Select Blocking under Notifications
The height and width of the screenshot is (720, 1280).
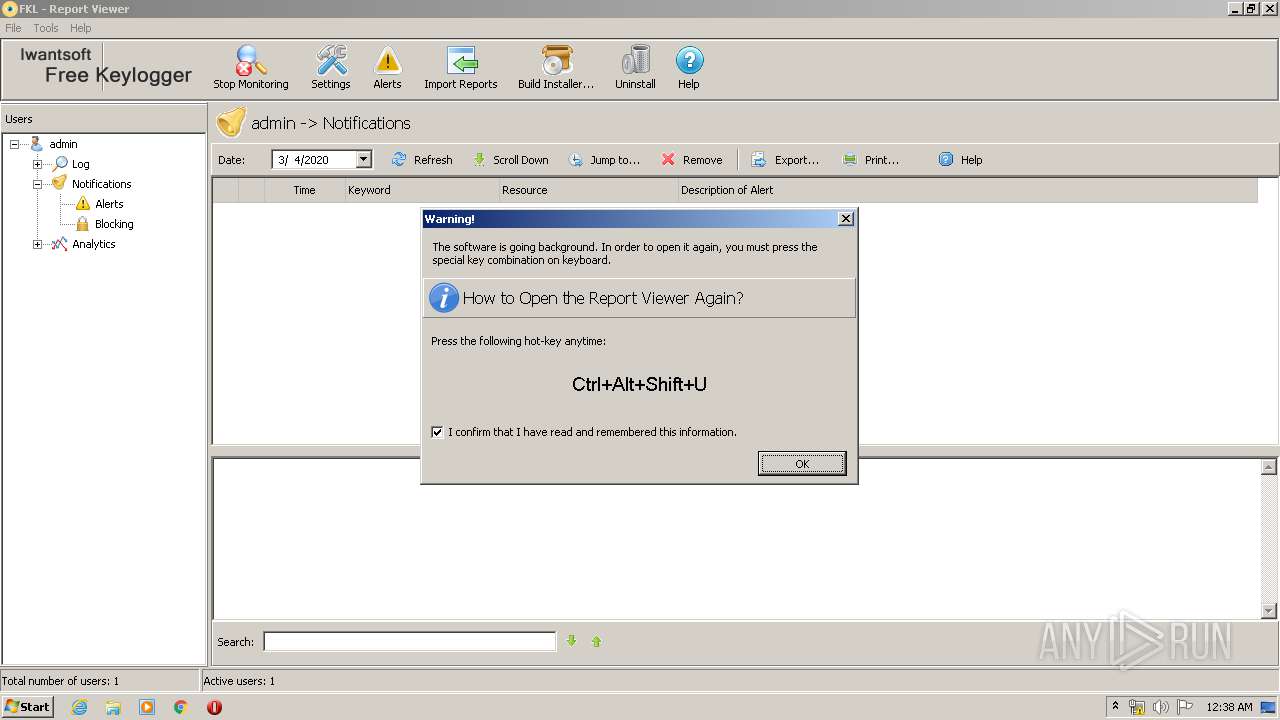[x=114, y=224]
